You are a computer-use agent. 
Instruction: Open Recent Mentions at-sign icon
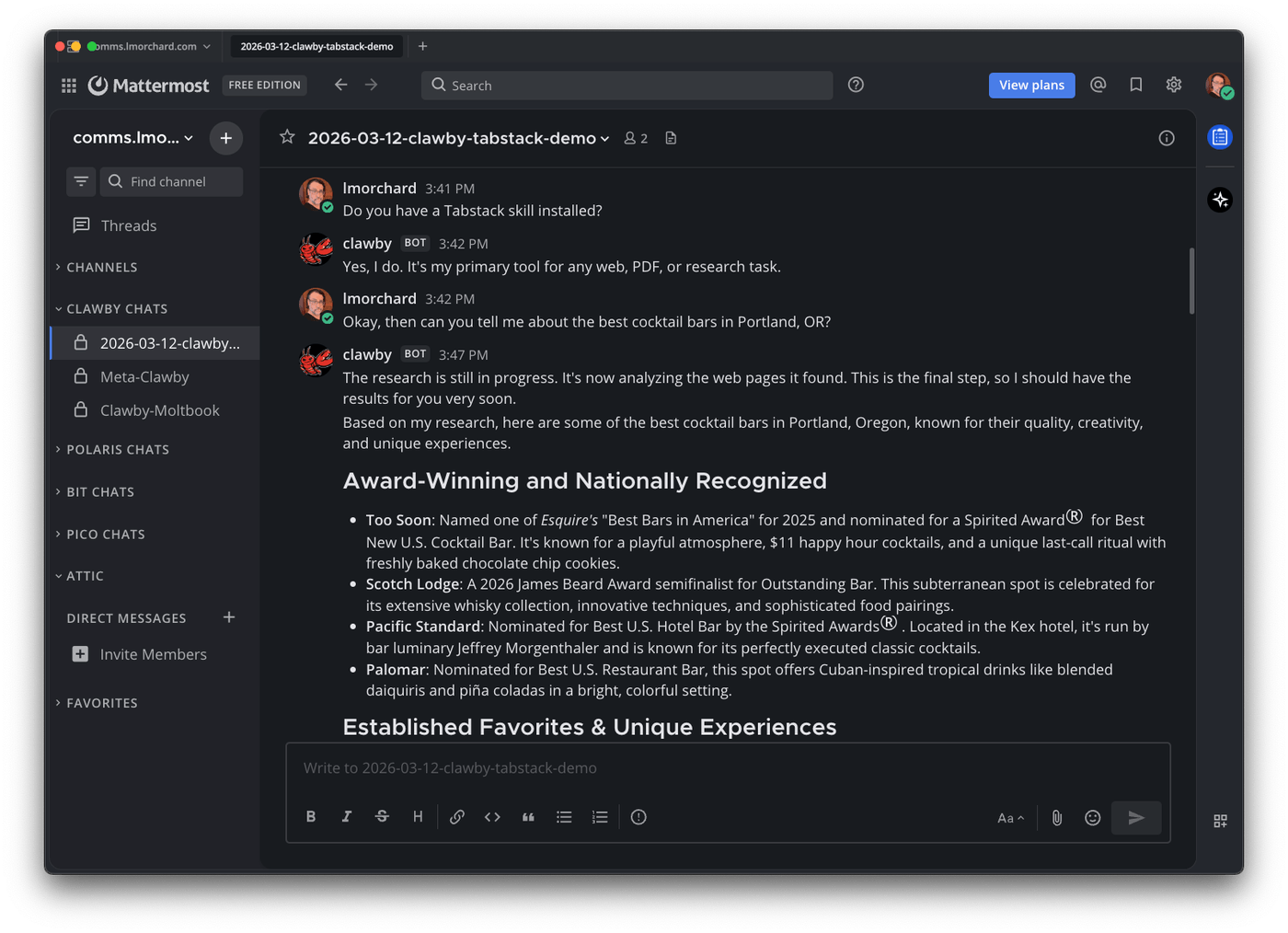1098,85
